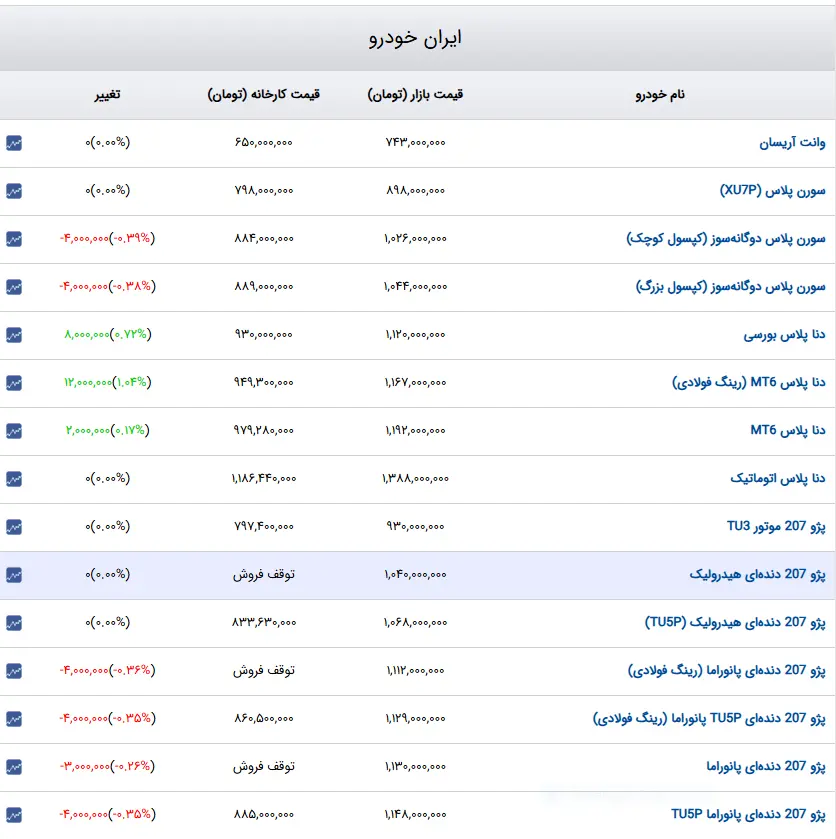This screenshot has height=839, width=836.
Task: Click chart icon beside پژو 207 دنده‌ای پانوراما
Action: pos(13,767)
